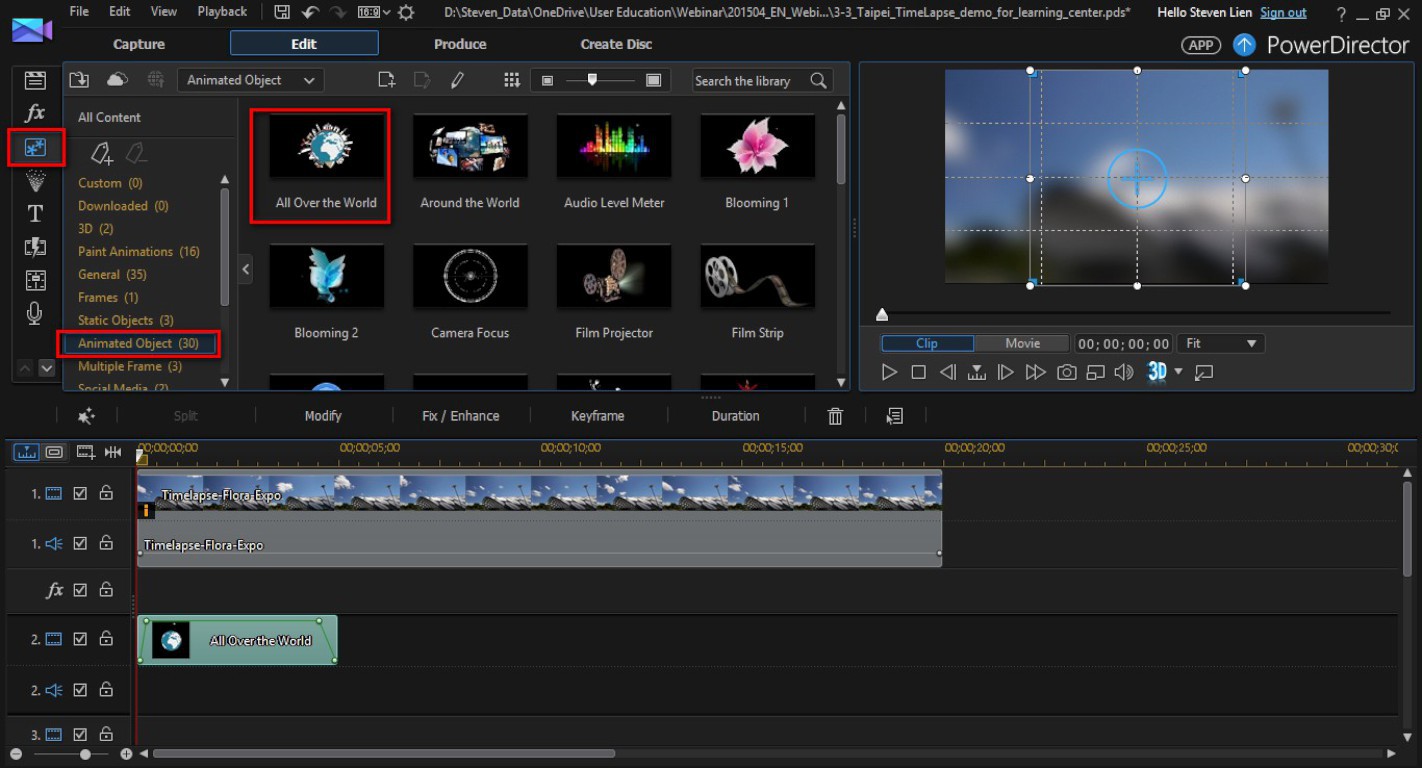Lock video track 1
Screen dimensions: 1422x768
[x=105, y=493]
